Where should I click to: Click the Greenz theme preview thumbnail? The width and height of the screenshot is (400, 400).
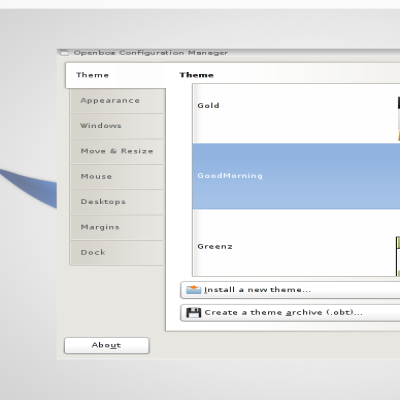tap(398, 256)
